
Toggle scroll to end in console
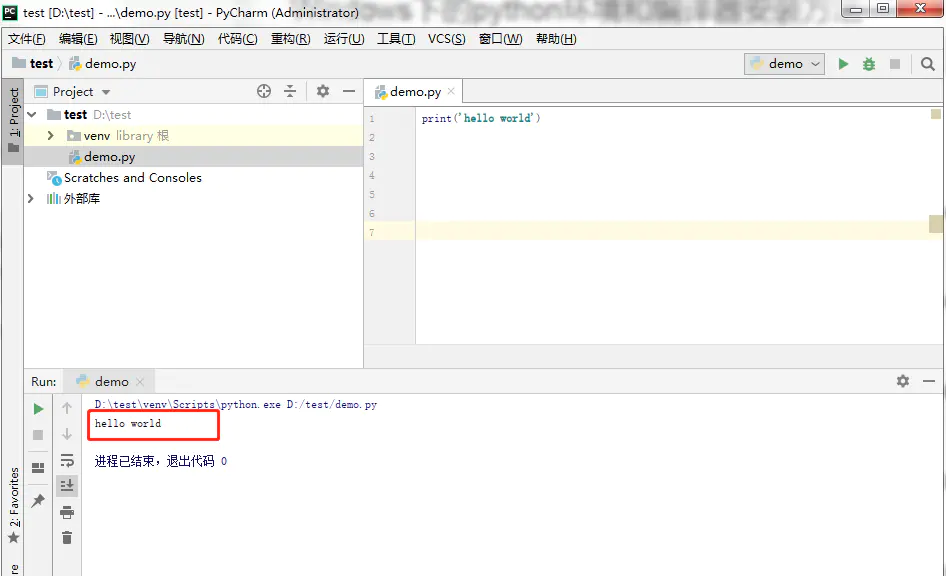click(x=67, y=485)
